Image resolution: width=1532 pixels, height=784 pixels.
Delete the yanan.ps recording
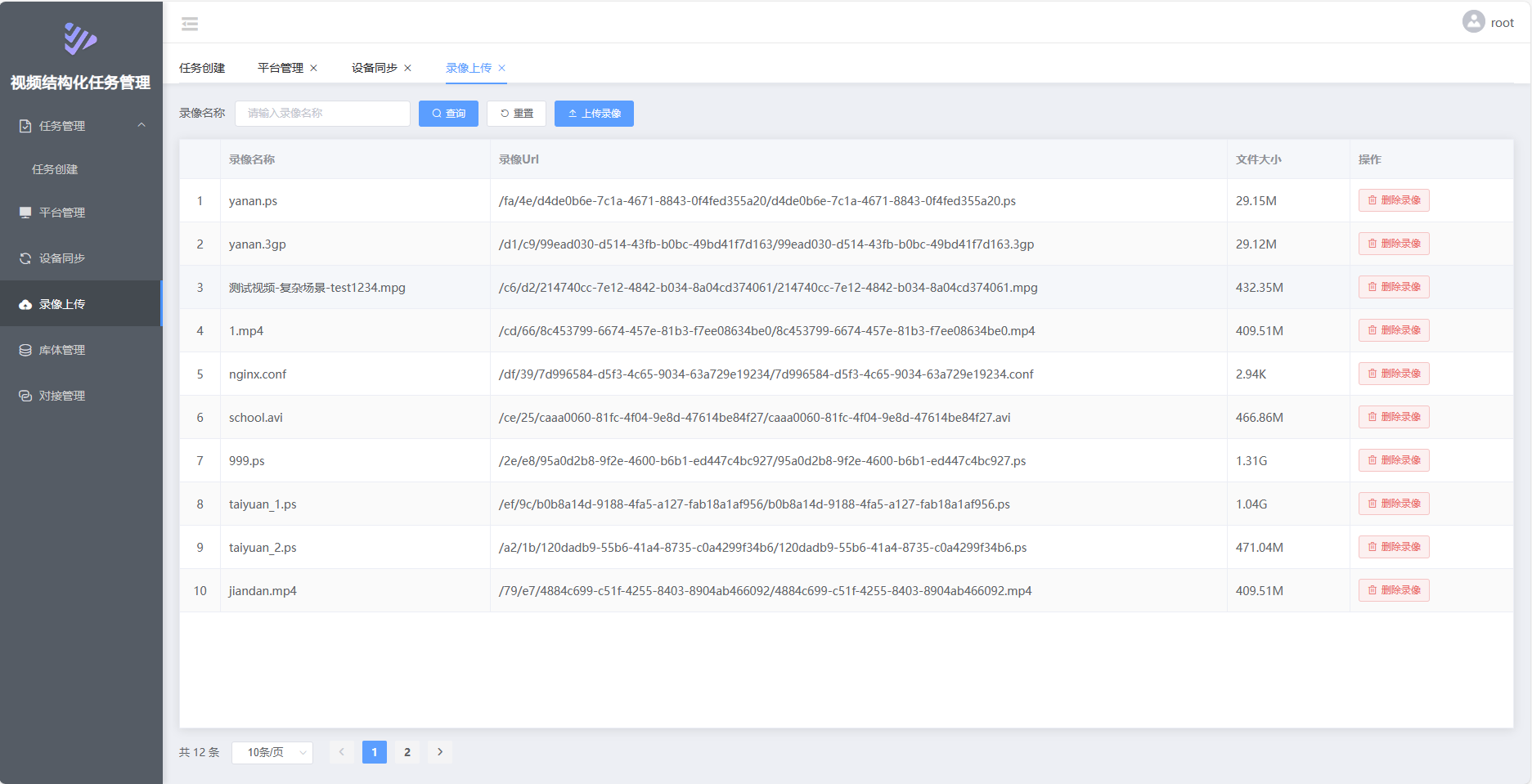click(x=1394, y=200)
